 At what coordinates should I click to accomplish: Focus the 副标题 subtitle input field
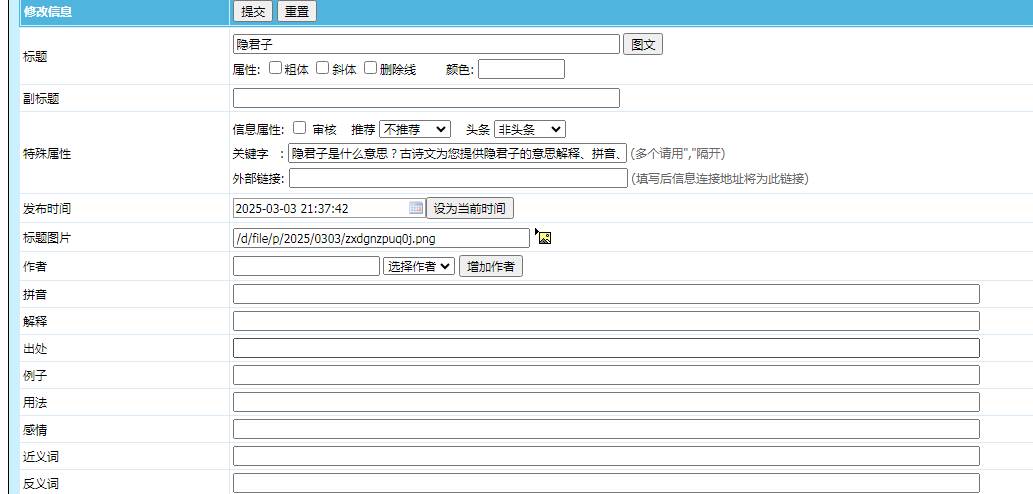426,98
